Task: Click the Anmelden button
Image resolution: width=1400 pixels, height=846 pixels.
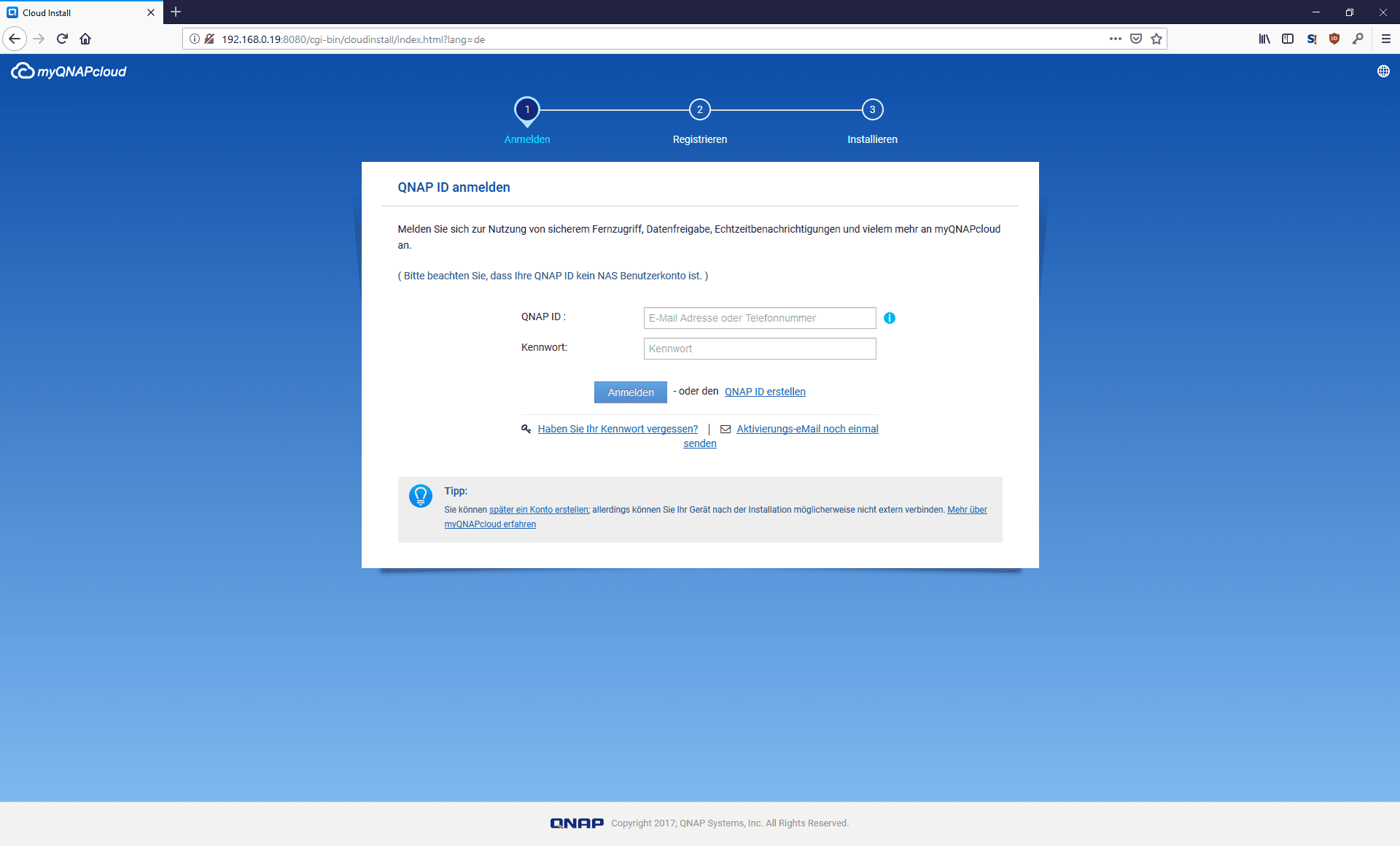Action: (x=630, y=392)
